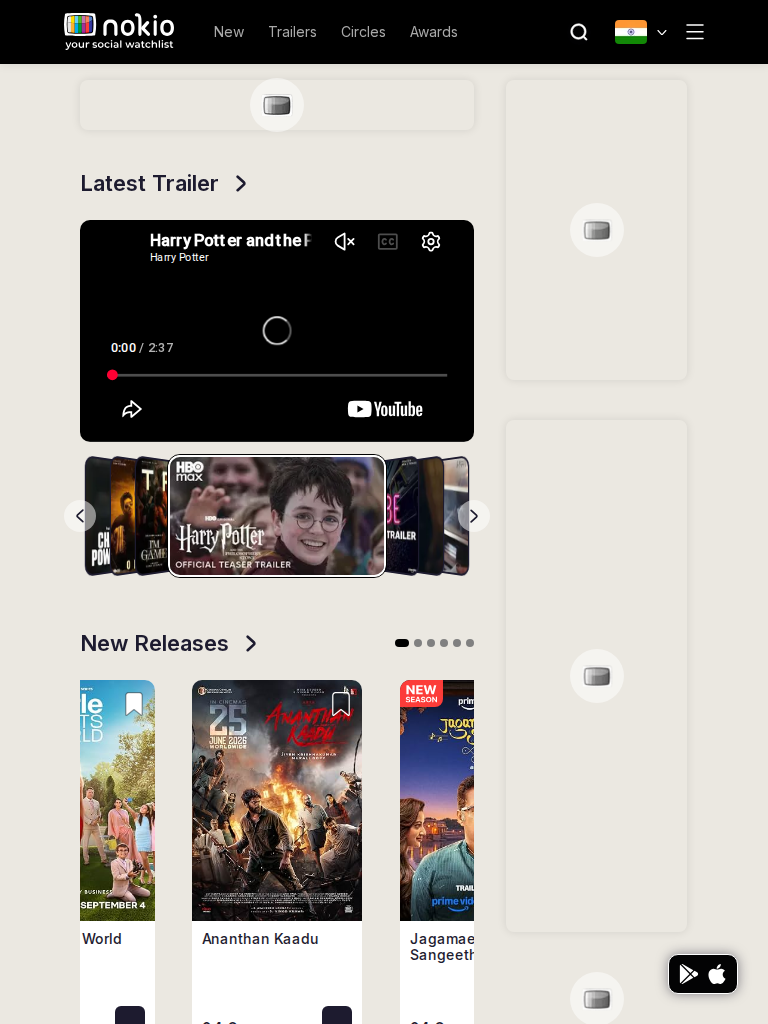Open the search magnifier icon
The width and height of the screenshot is (768, 1024).
[x=579, y=32]
